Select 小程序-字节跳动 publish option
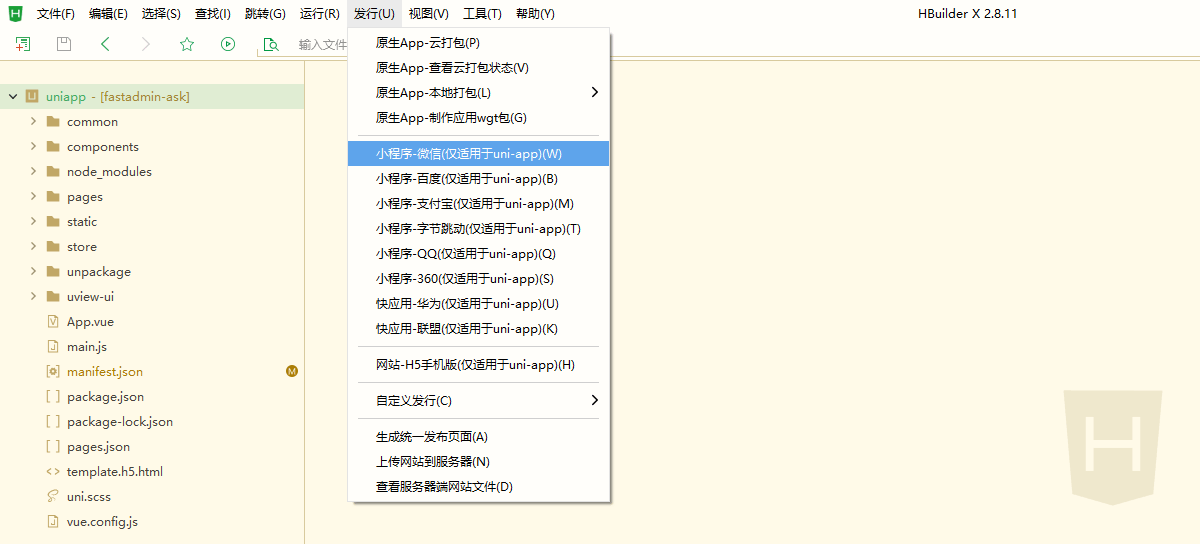1200x544 pixels. (x=478, y=229)
